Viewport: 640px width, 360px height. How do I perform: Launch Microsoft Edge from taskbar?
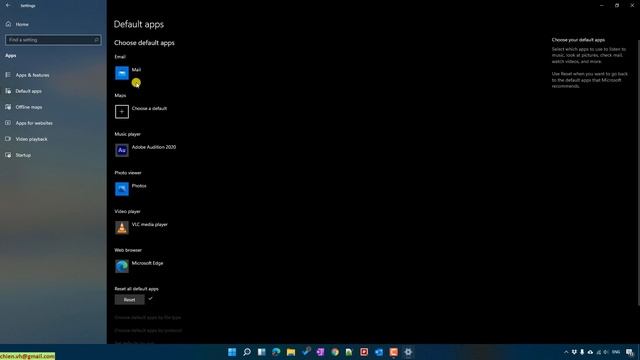click(276, 352)
